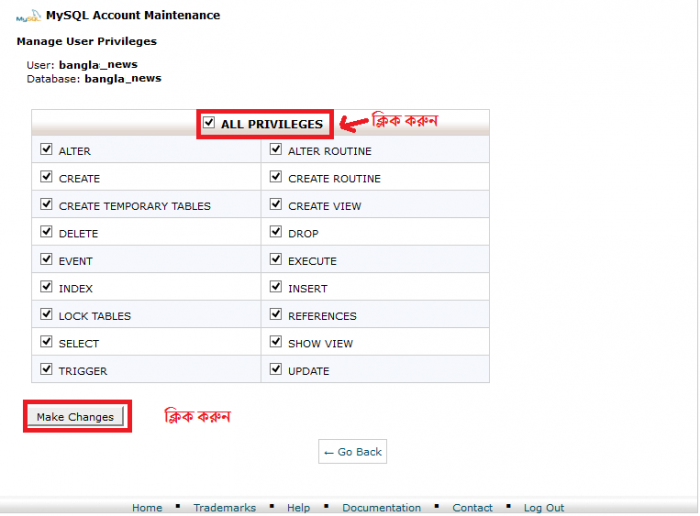Click the ALL PRIVILEGES label text
700x516 pixels.
(x=272, y=124)
